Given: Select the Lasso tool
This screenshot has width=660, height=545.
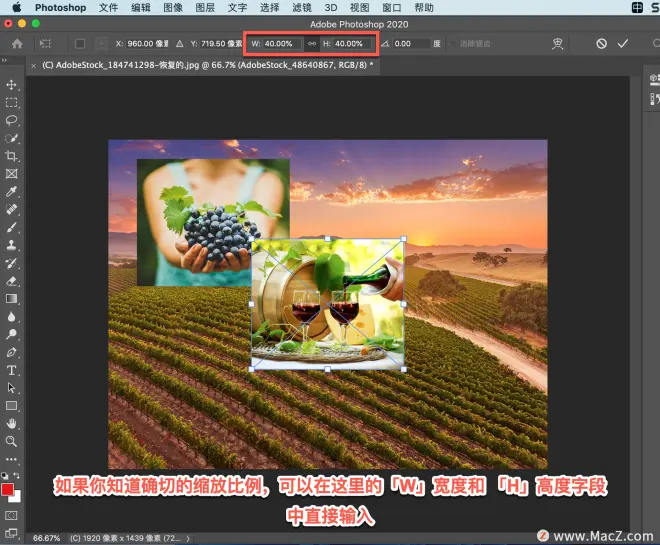Looking at the screenshot, I should [x=11, y=120].
